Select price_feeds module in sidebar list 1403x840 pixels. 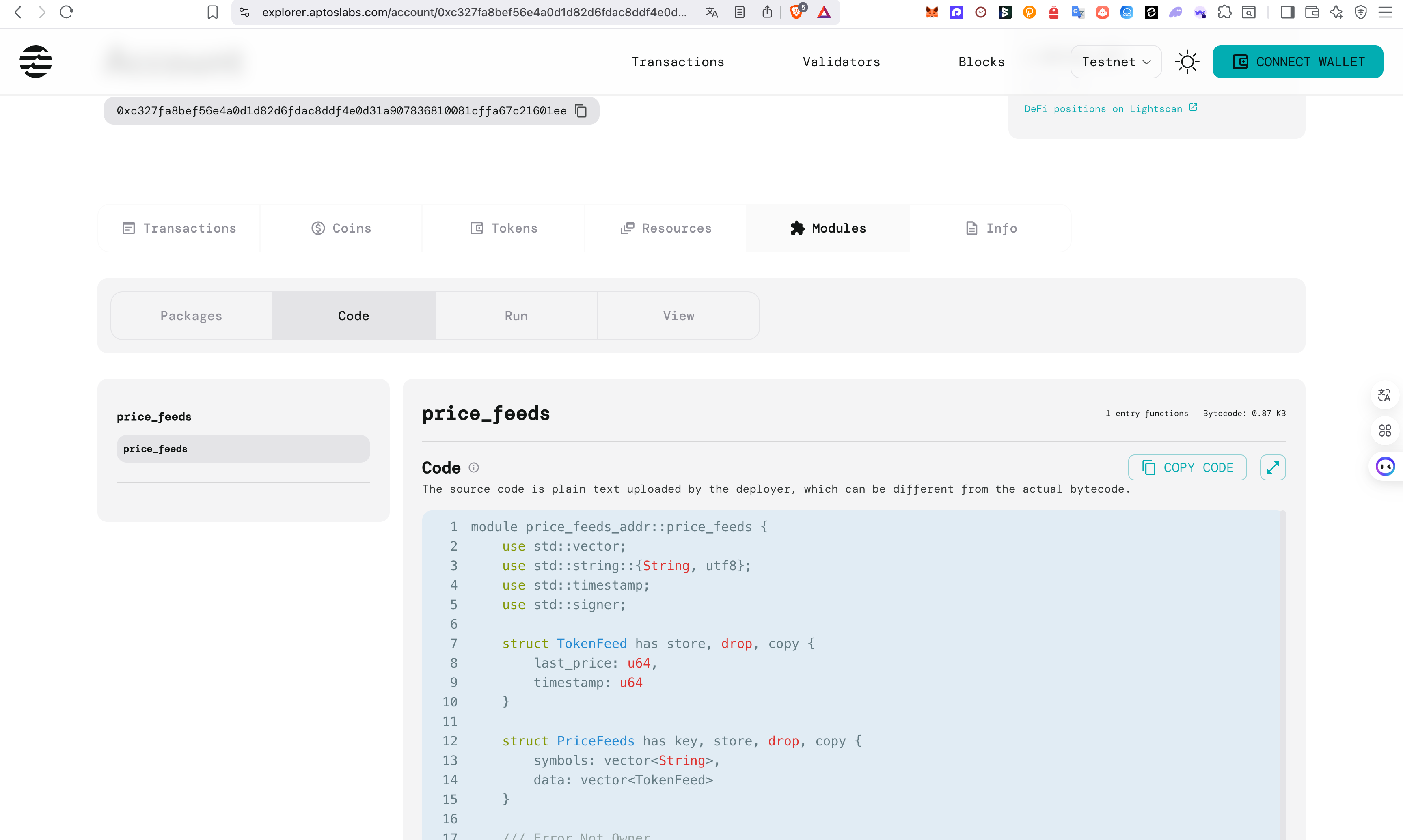tap(243, 449)
